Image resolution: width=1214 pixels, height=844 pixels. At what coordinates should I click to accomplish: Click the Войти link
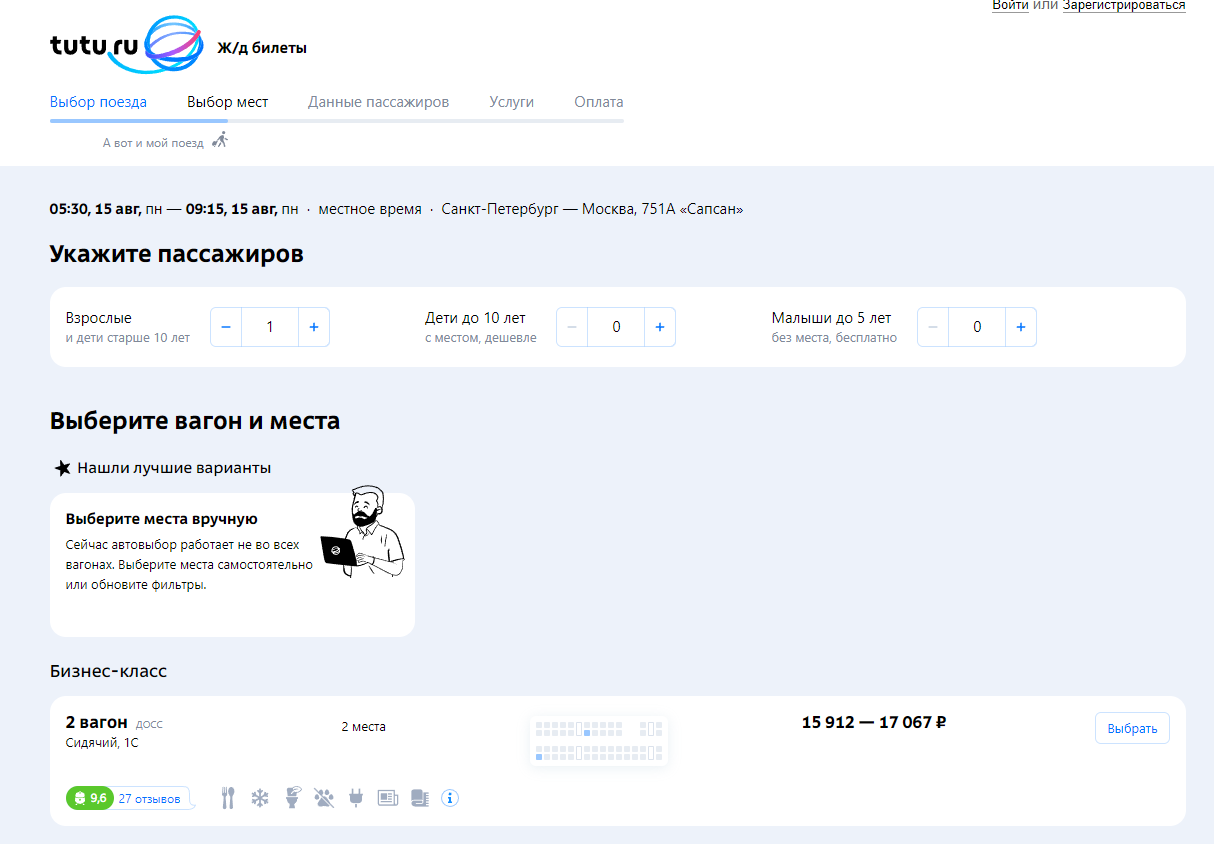1010,6
